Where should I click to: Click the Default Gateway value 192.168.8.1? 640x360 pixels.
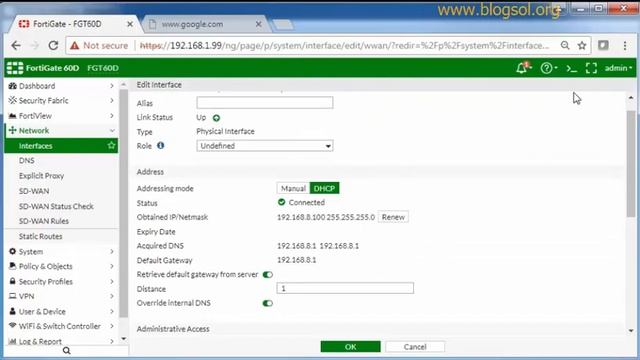coord(296,260)
